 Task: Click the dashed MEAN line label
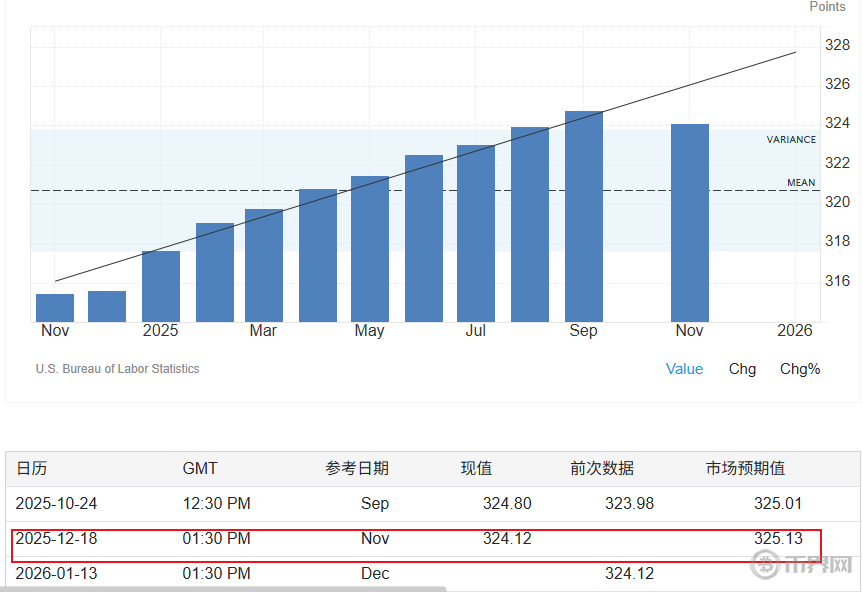click(800, 183)
